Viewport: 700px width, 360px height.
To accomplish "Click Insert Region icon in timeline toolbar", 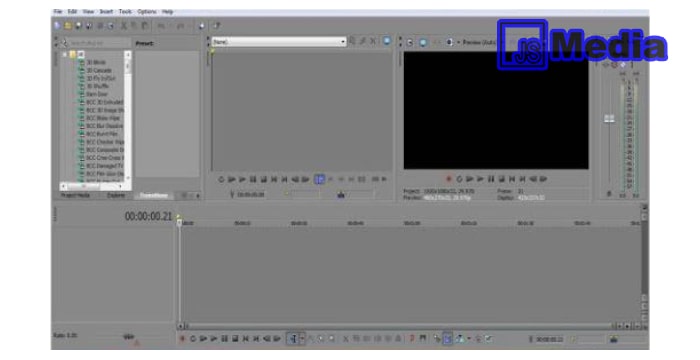I will (x=422, y=339).
